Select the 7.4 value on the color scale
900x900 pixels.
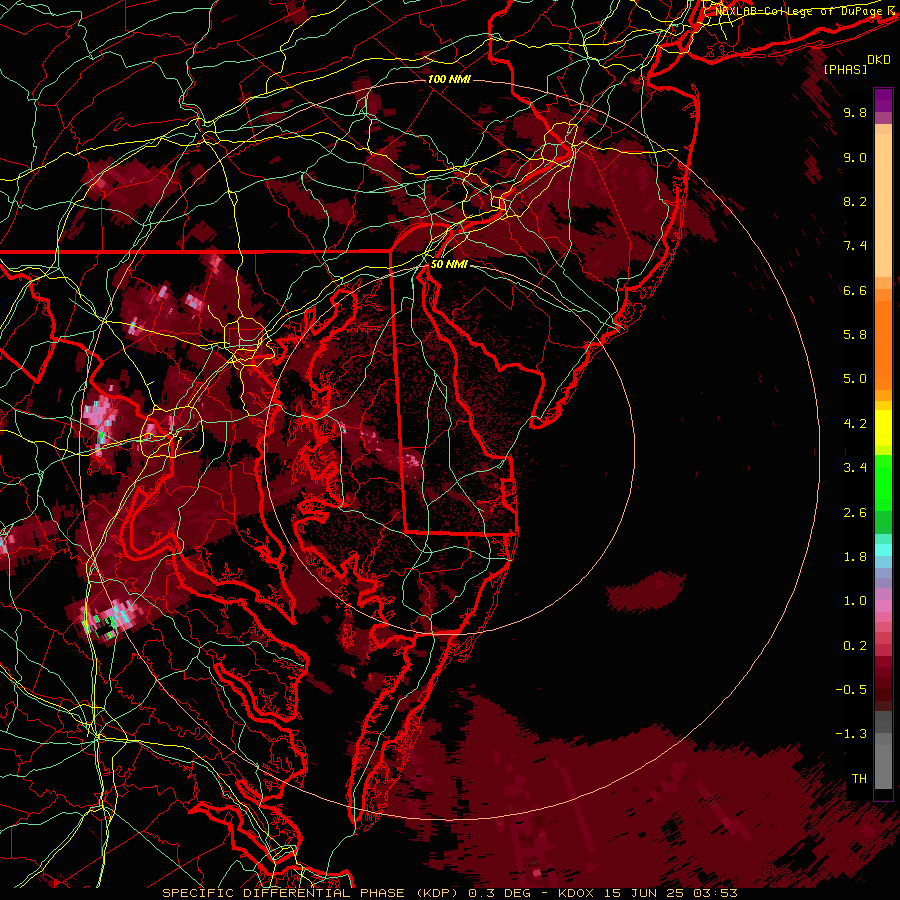click(x=855, y=246)
